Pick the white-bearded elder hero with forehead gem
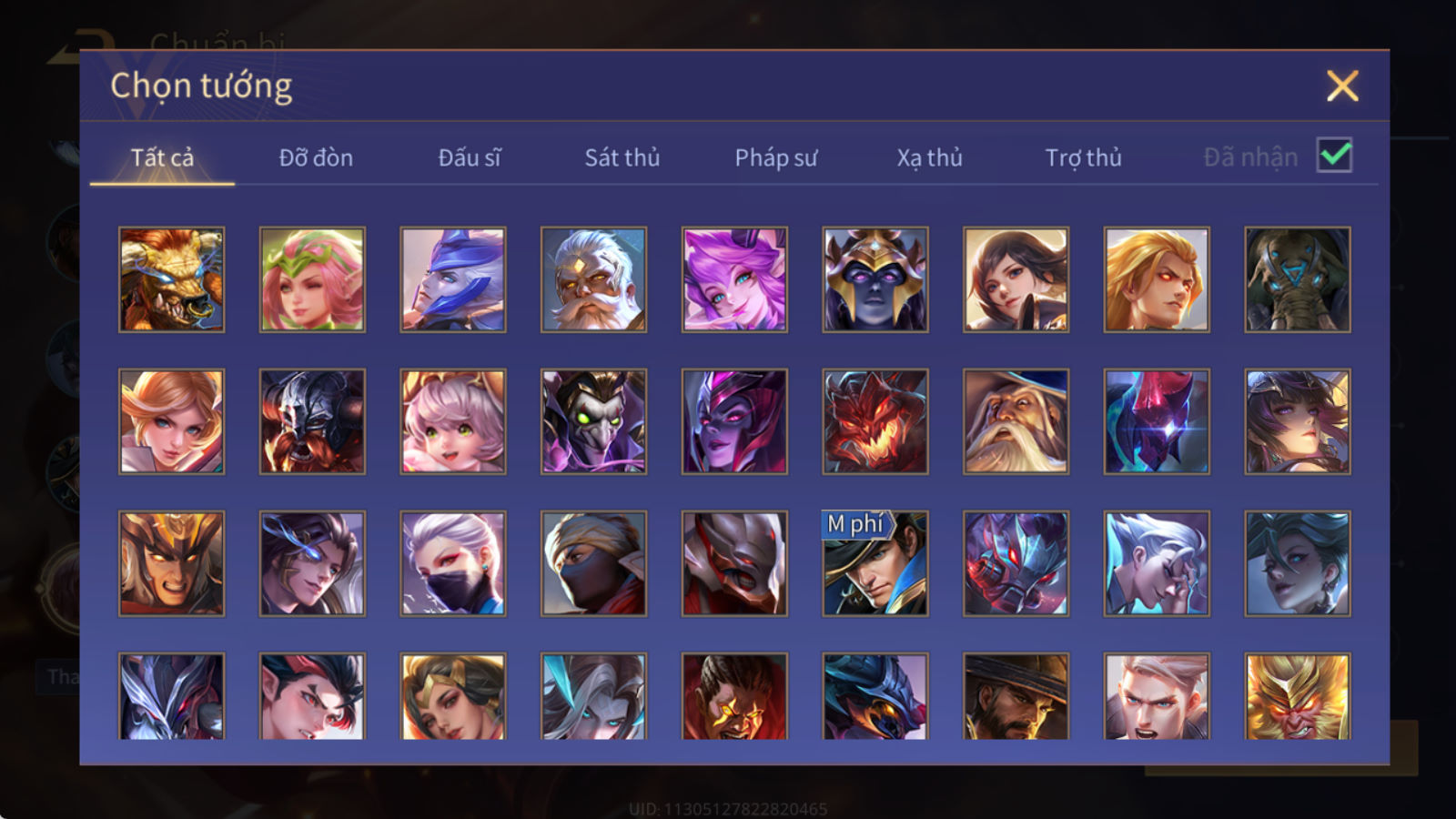Viewport: 1456px width, 819px height. tap(593, 279)
